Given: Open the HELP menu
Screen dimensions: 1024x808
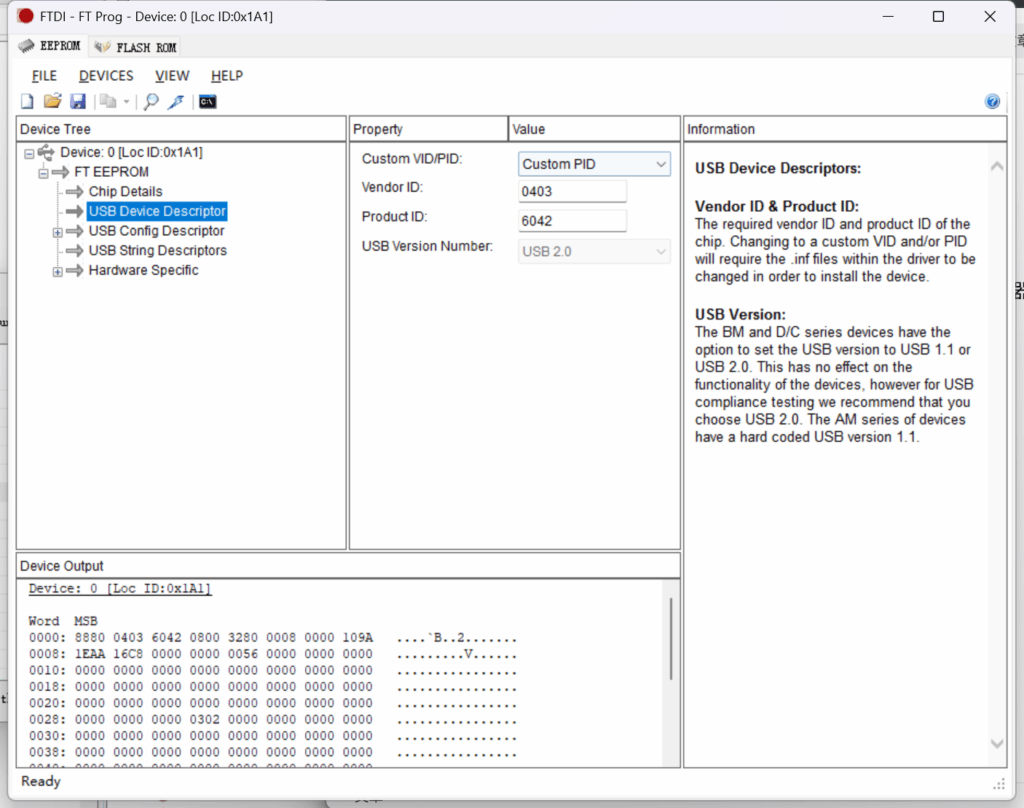Looking at the screenshot, I should click(227, 76).
